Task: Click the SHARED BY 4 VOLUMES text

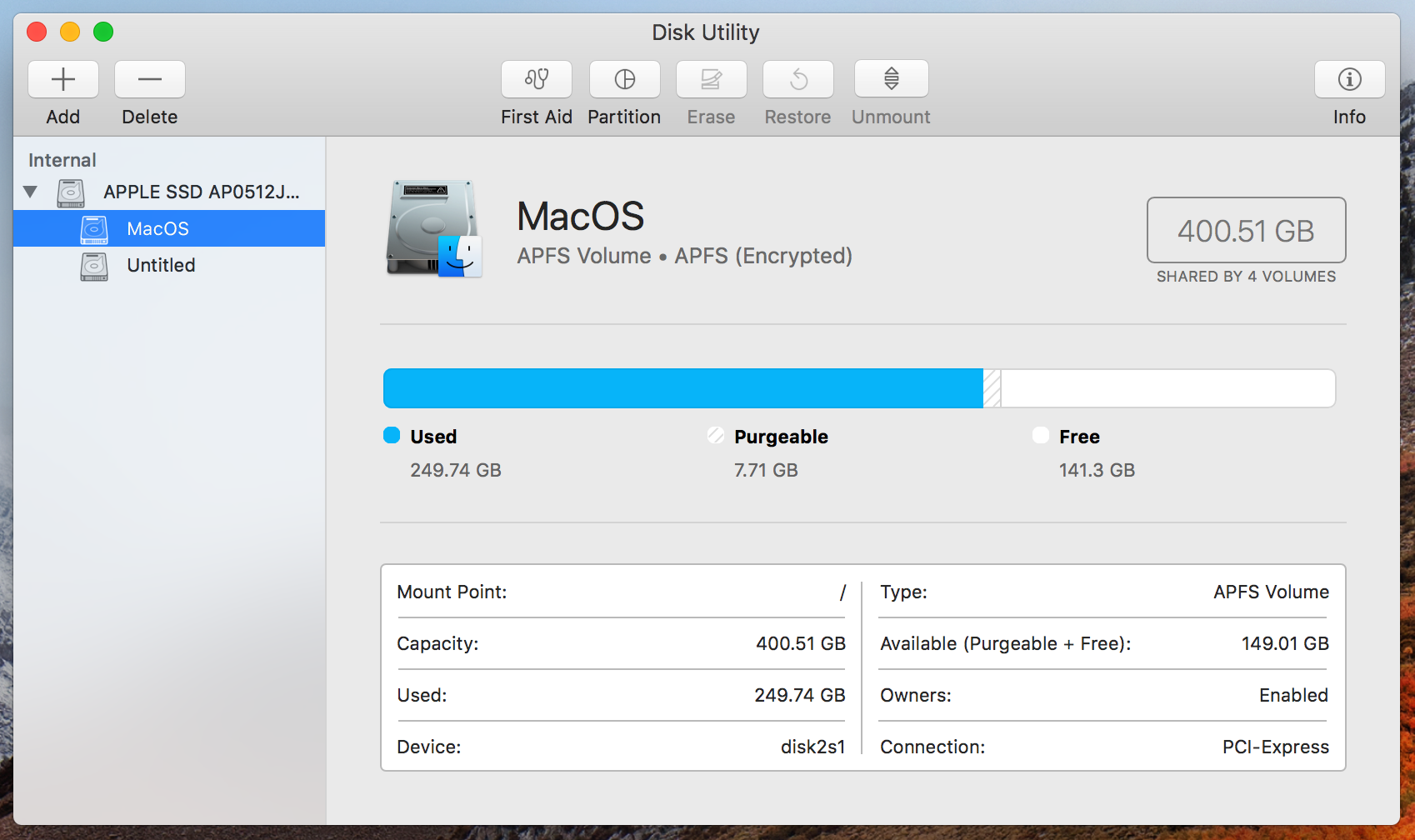Action: [1247, 277]
